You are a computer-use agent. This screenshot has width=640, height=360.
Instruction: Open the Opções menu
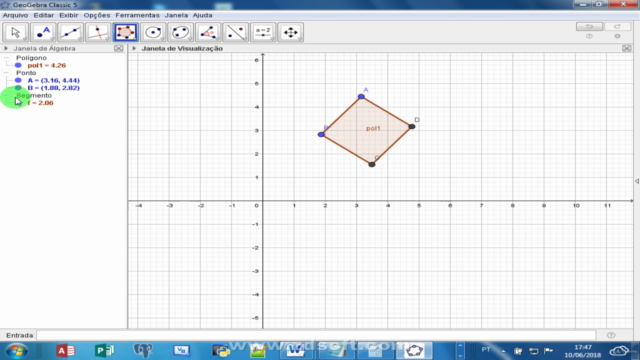tap(97, 15)
